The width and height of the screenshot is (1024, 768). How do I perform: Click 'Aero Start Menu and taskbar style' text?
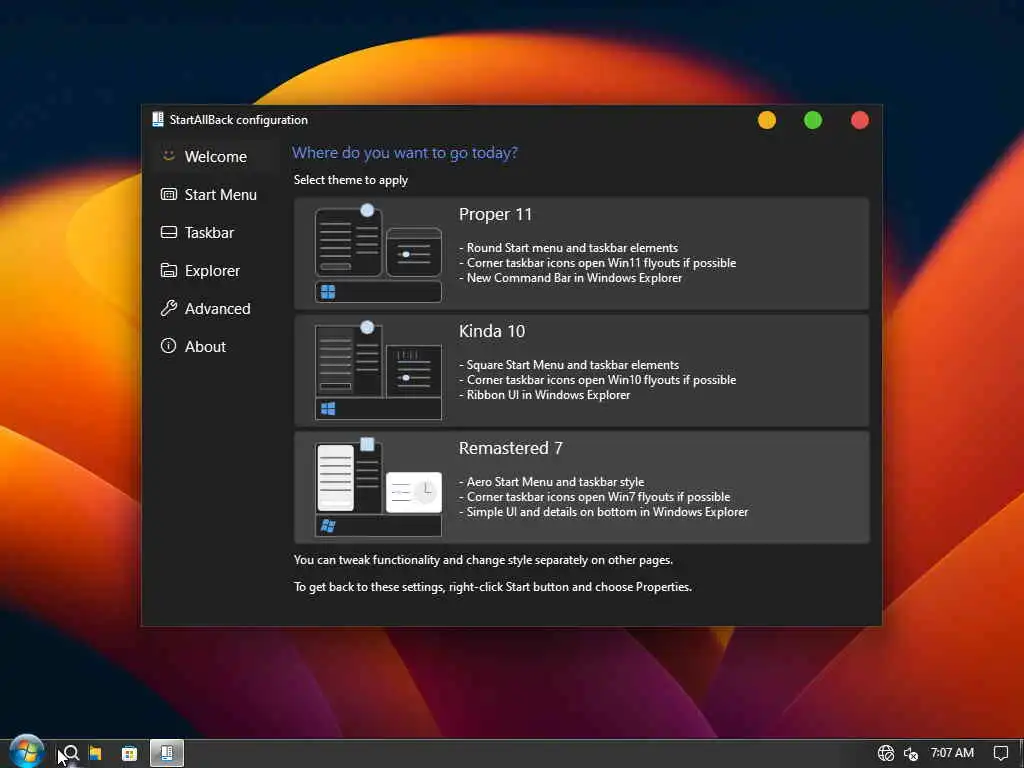click(x=555, y=482)
